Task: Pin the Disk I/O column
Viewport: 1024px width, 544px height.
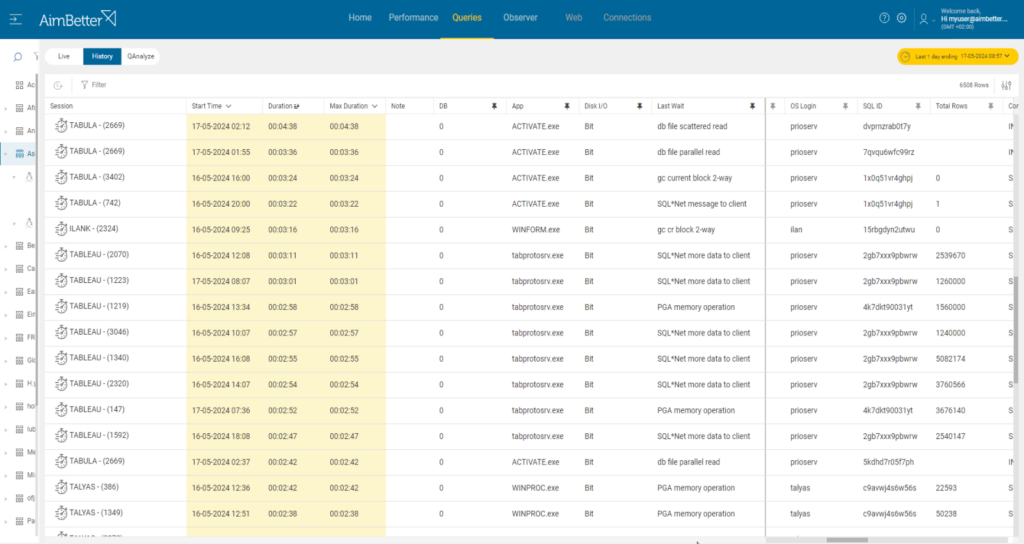Action: [x=639, y=106]
